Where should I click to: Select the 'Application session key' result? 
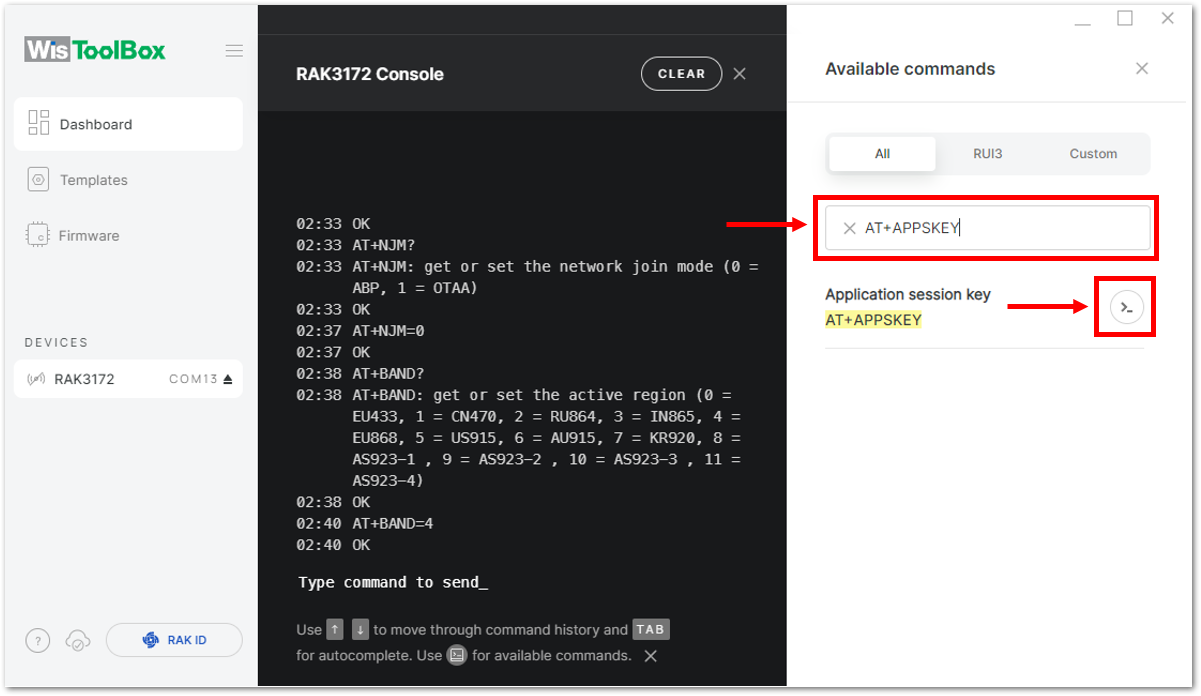[908, 294]
